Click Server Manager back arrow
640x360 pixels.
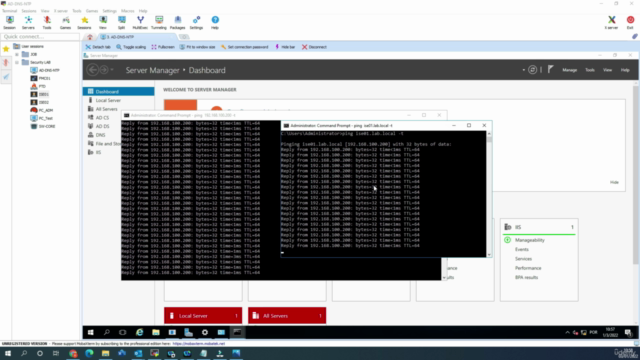click(x=93, y=70)
